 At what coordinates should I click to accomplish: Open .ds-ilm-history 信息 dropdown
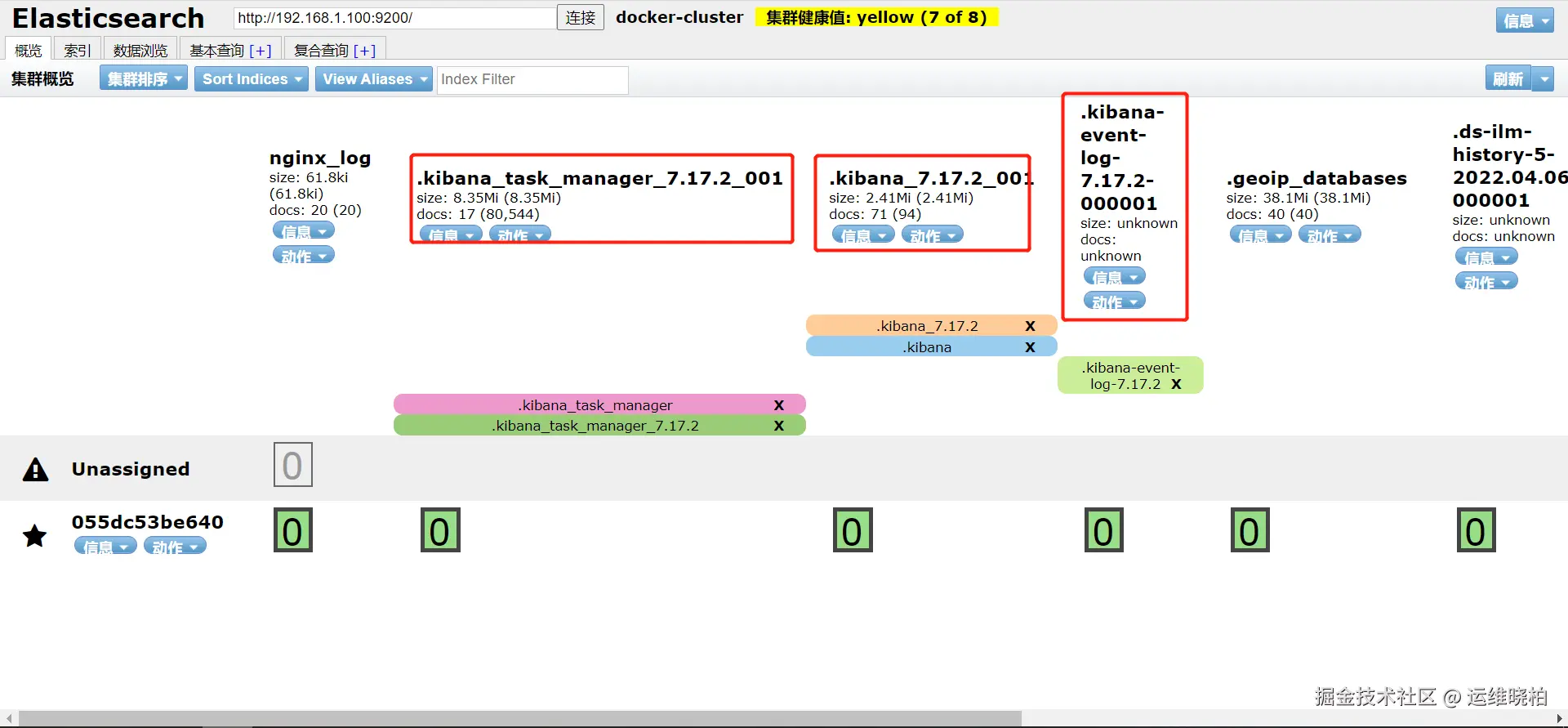tap(1486, 257)
